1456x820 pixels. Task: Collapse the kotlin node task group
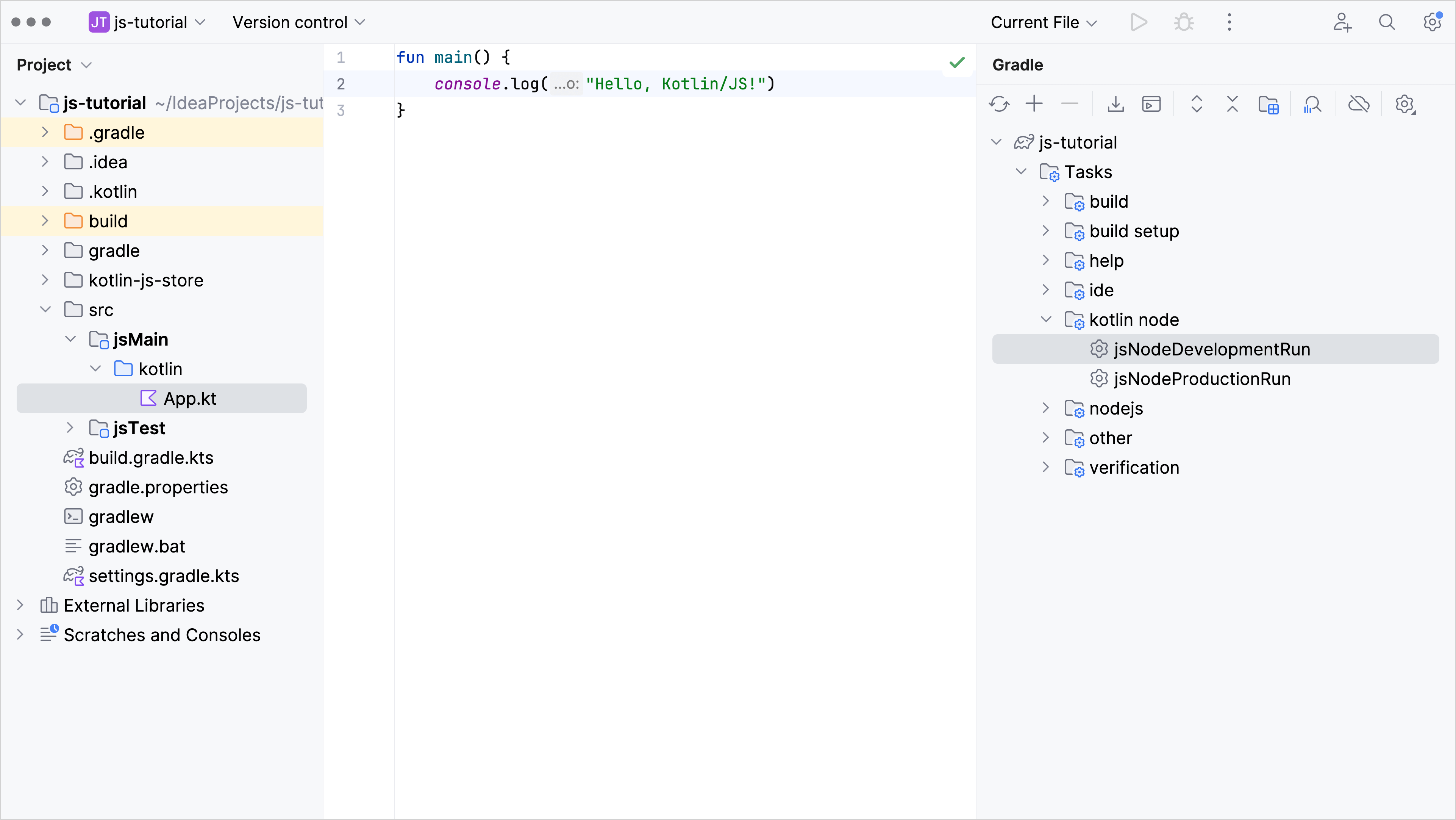point(1045,319)
